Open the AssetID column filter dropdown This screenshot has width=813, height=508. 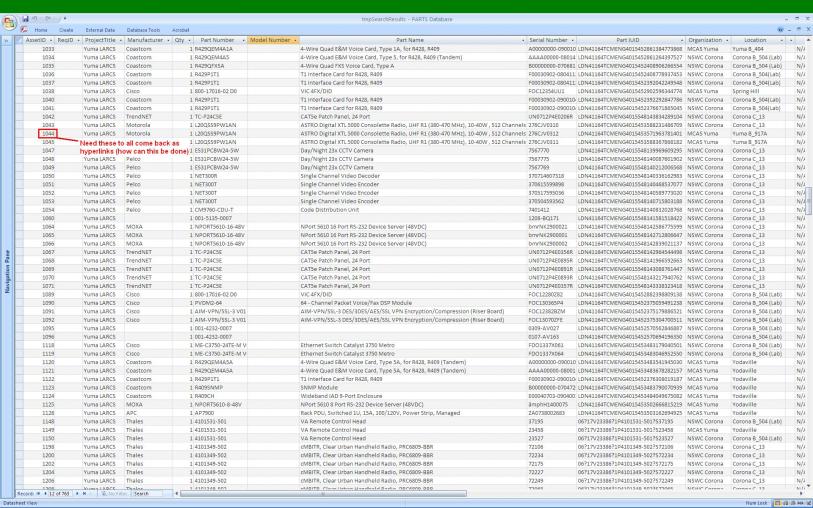(51, 40)
